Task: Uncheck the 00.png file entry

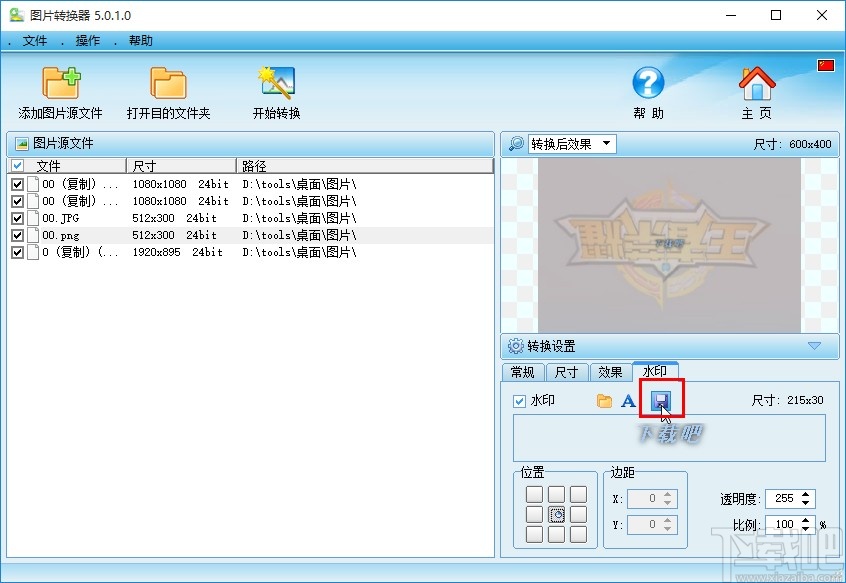Action: coord(16,235)
